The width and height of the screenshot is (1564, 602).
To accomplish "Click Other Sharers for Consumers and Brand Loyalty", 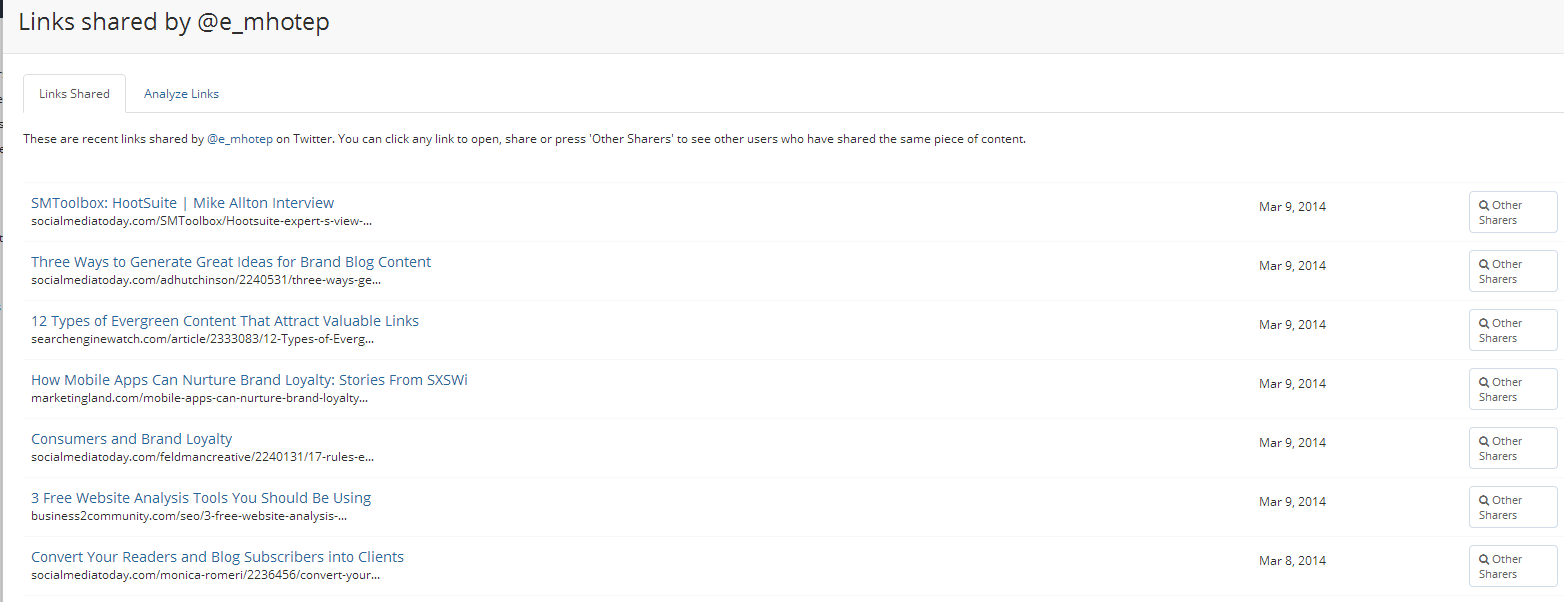I will pos(1512,448).
